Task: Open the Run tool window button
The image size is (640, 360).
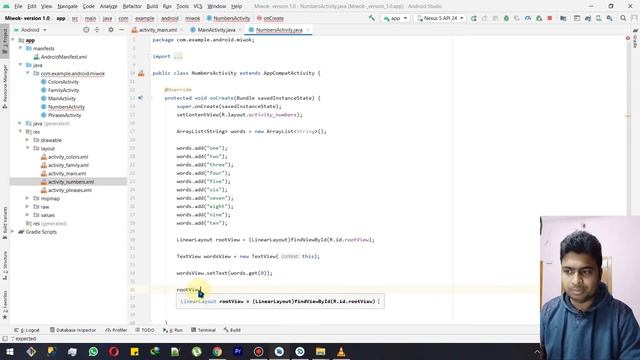Action: coord(173,330)
